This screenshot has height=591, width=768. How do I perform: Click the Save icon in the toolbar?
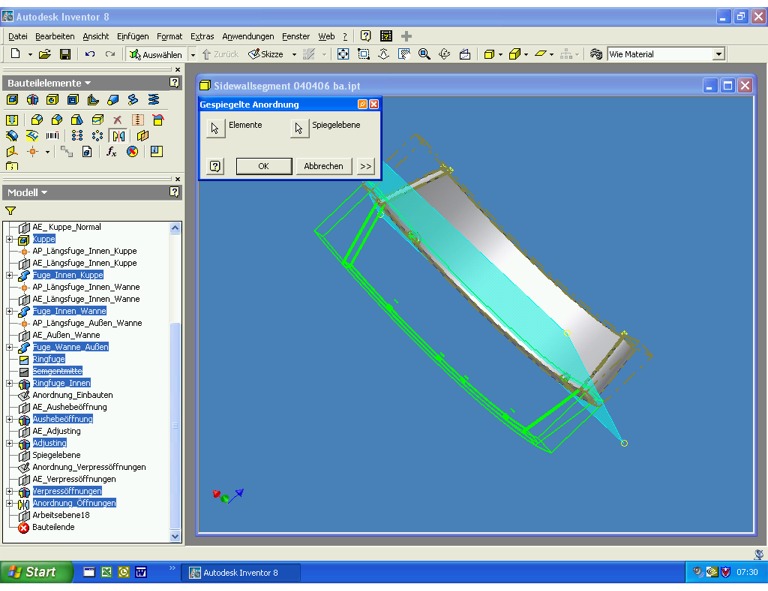point(65,54)
